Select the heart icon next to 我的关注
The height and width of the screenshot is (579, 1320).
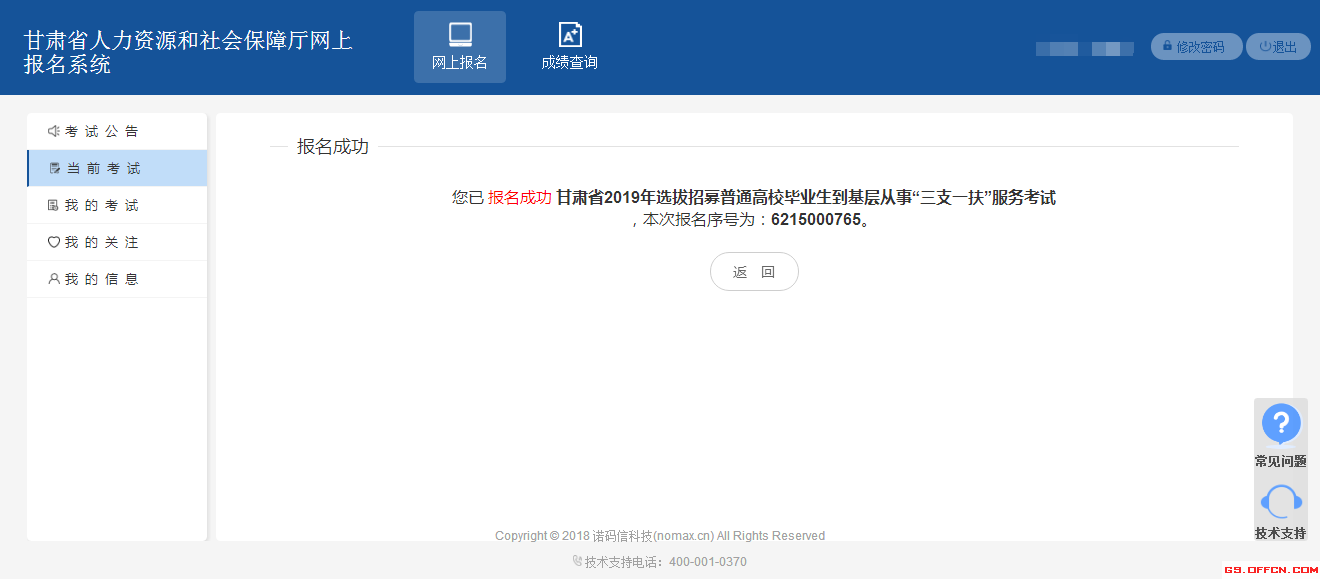[x=54, y=241]
